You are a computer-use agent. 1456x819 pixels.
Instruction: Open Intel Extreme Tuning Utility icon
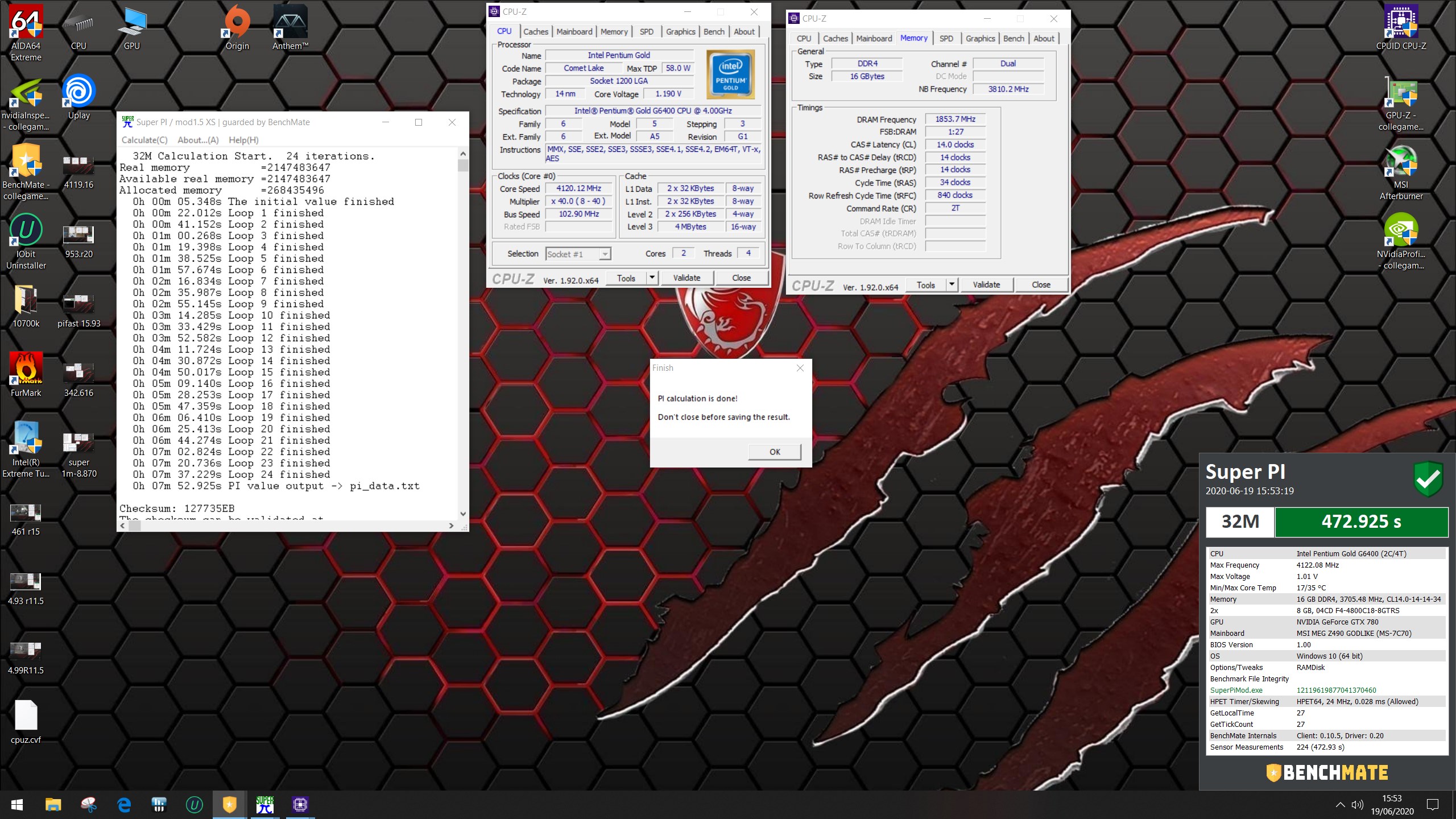click(26, 449)
